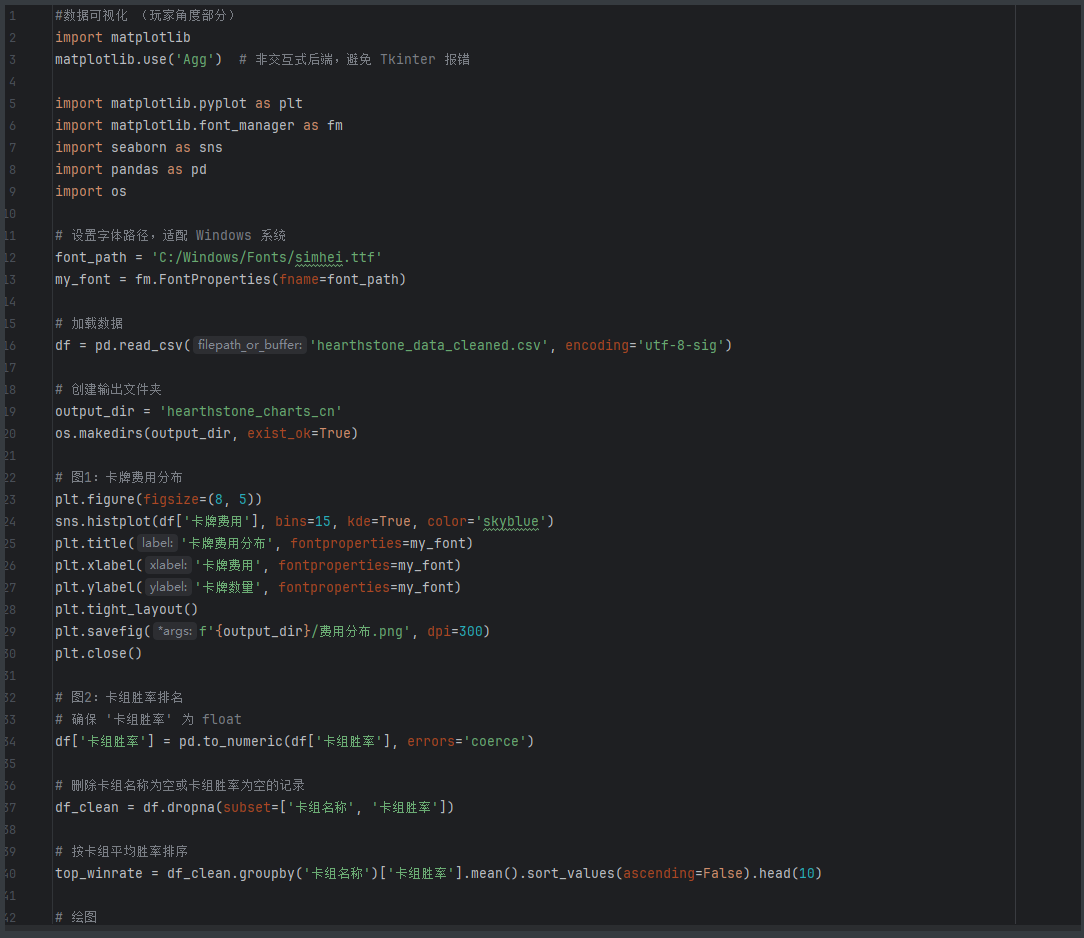Place cursor on 'import seaborn as sns'
This screenshot has width=1084, height=938.
point(138,147)
